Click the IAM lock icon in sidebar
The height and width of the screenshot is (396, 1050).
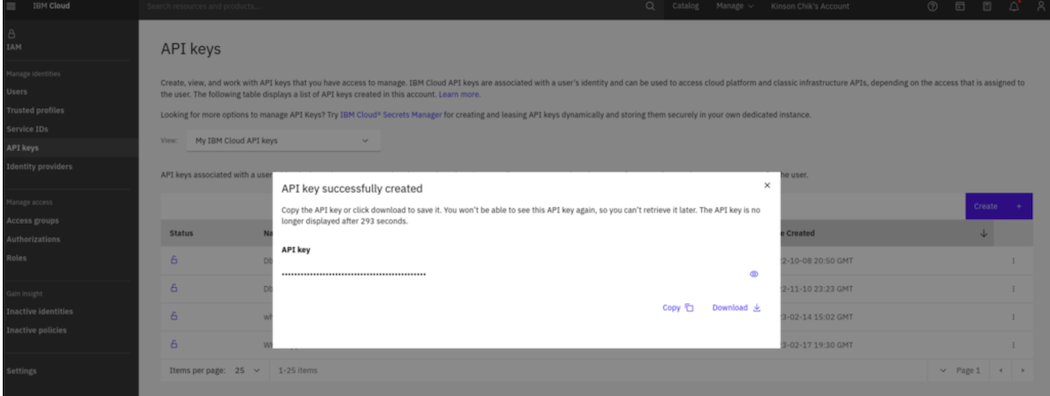pos(11,34)
